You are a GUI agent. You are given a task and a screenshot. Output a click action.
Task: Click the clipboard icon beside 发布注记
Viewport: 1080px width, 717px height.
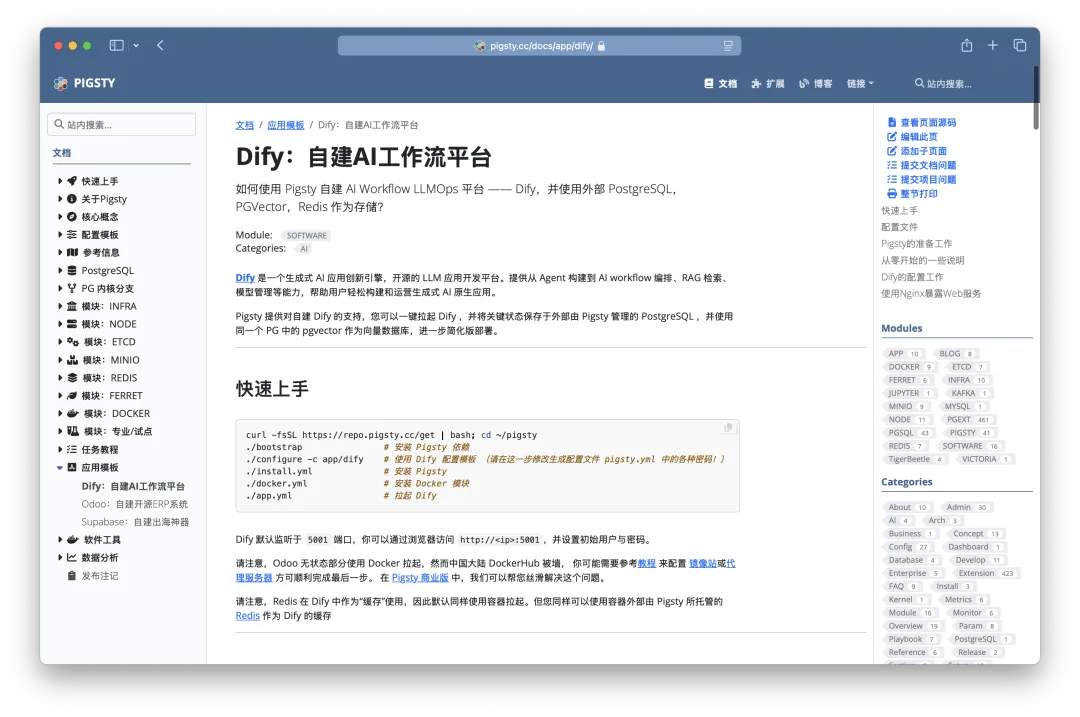pyautogui.click(x=72, y=576)
